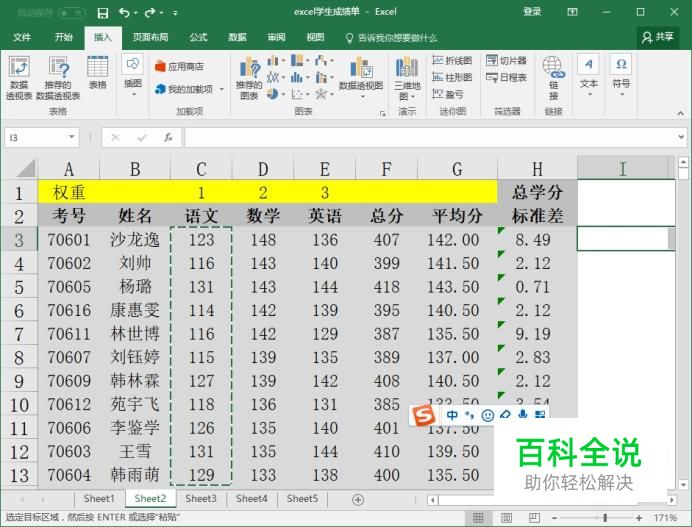The width and height of the screenshot is (692, 527).
Task: Click 登录 sign-in link
Action: [x=532, y=12]
